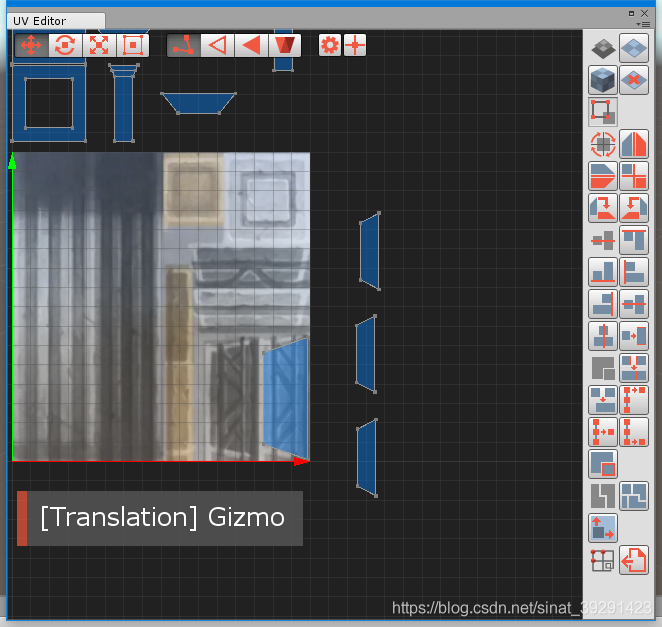Flip UVs vertically with the mirror icon
662x627 pixels.
tap(602, 176)
